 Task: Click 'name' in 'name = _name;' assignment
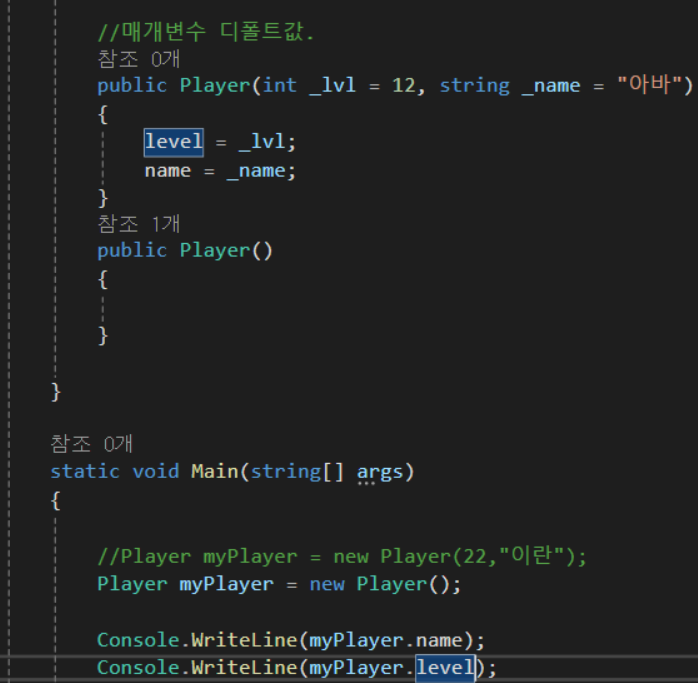[168, 171]
